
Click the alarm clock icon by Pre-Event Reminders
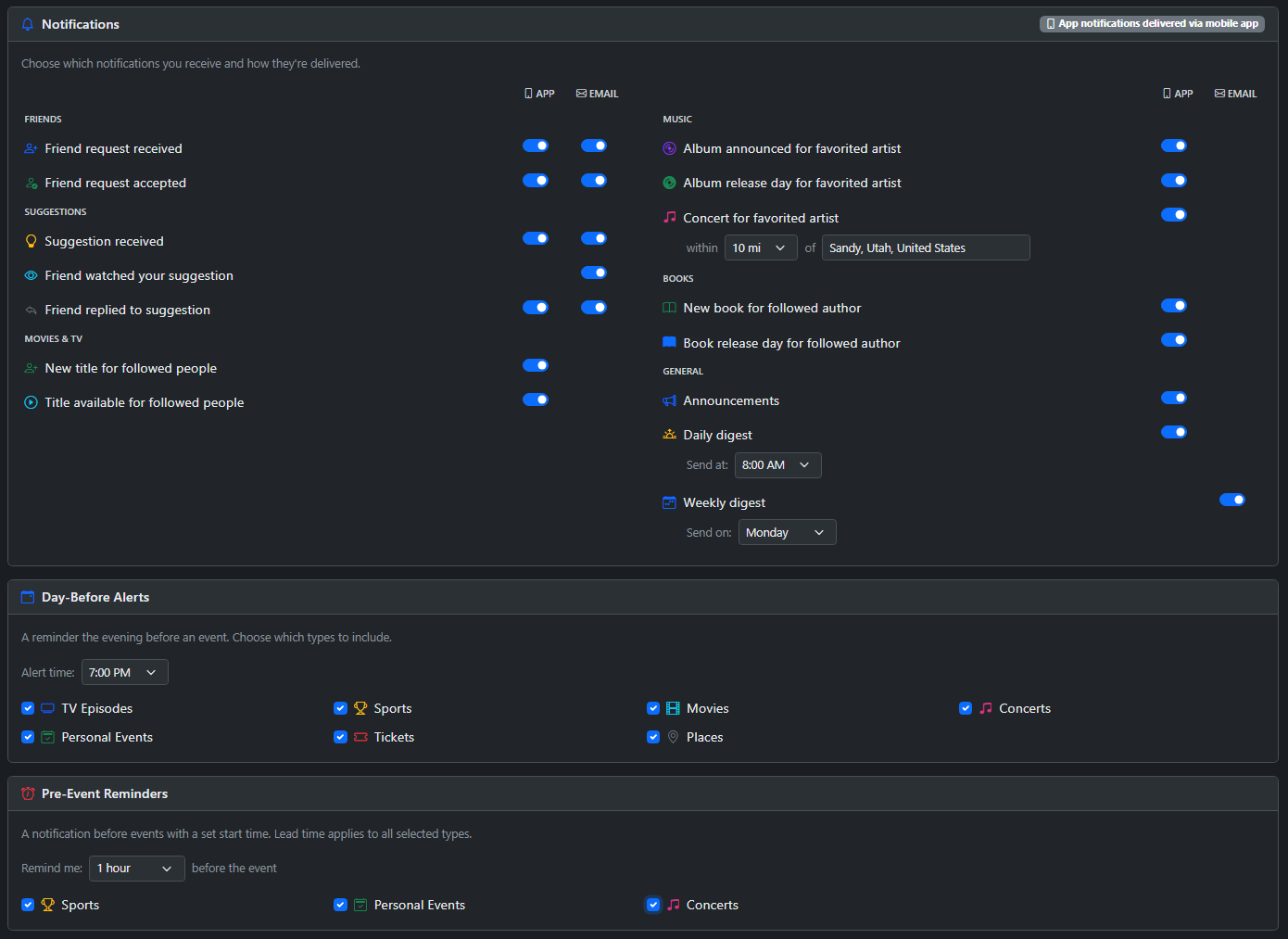[x=28, y=793]
